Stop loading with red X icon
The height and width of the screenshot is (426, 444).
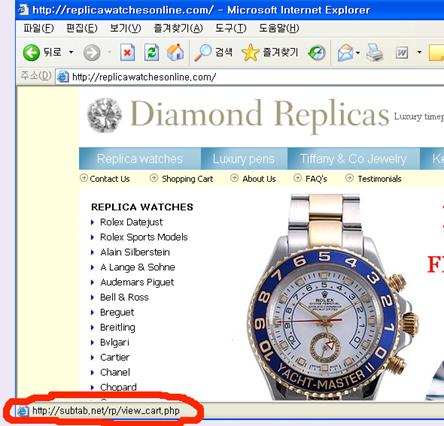pos(127,53)
